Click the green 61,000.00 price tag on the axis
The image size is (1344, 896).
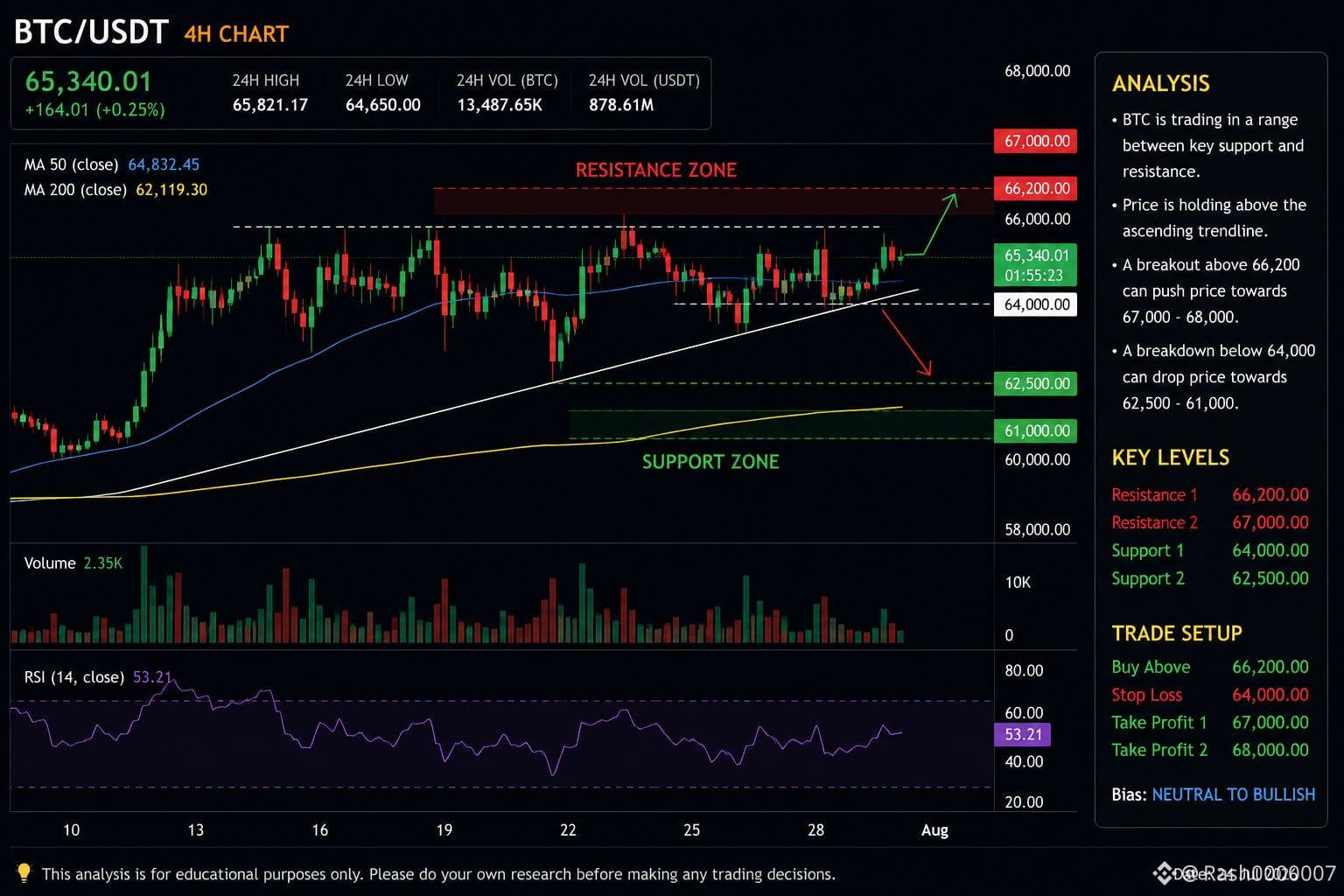(x=1035, y=430)
